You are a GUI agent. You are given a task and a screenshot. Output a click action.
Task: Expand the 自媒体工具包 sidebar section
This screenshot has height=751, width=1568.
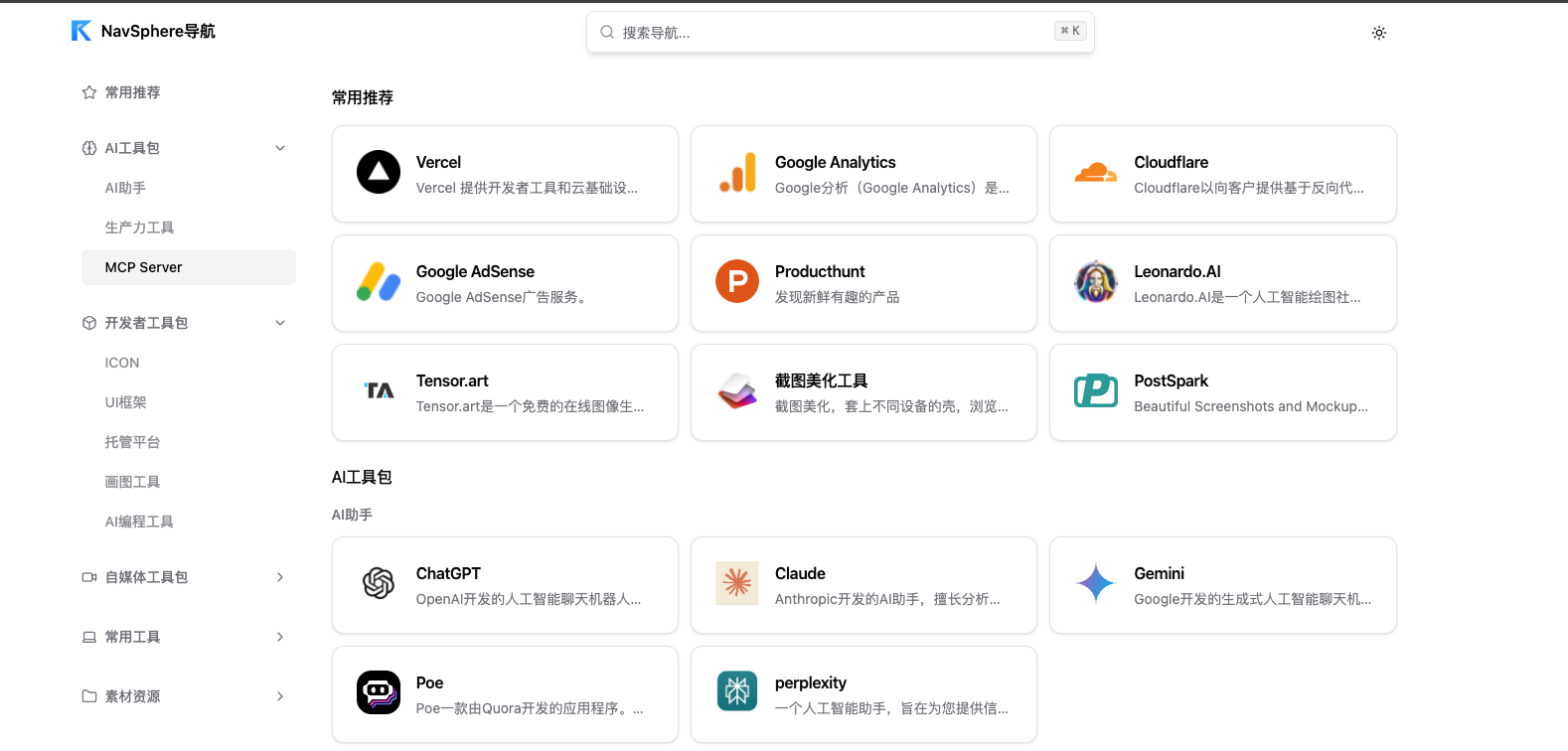coord(280,577)
